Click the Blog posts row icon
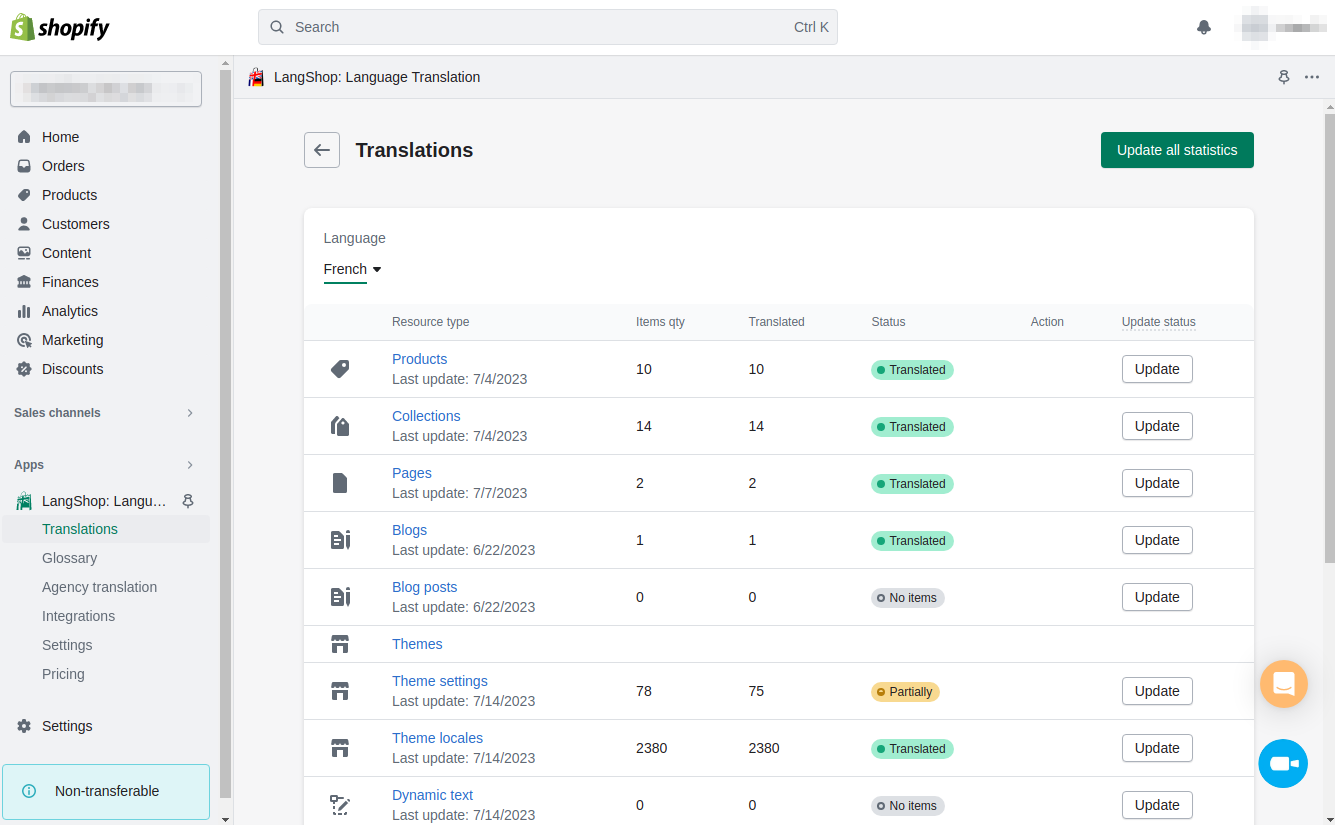The width and height of the screenshot is (1335, 825). click(340, 597)
